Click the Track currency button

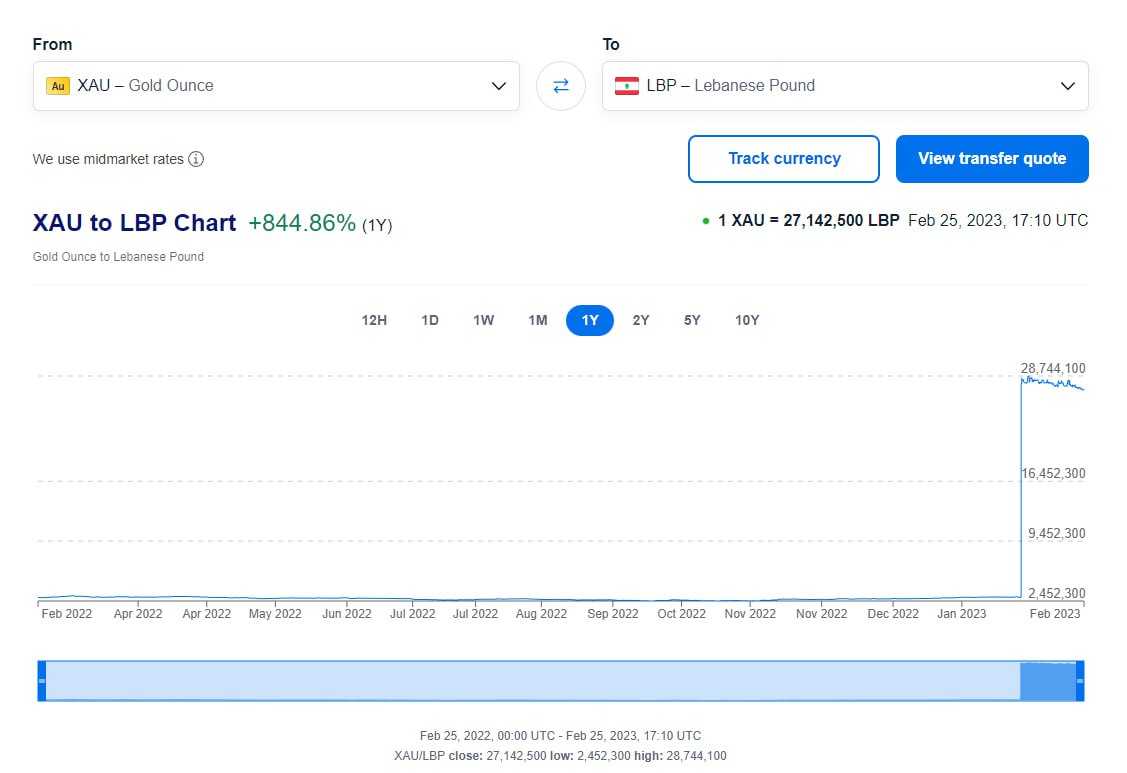784,159
